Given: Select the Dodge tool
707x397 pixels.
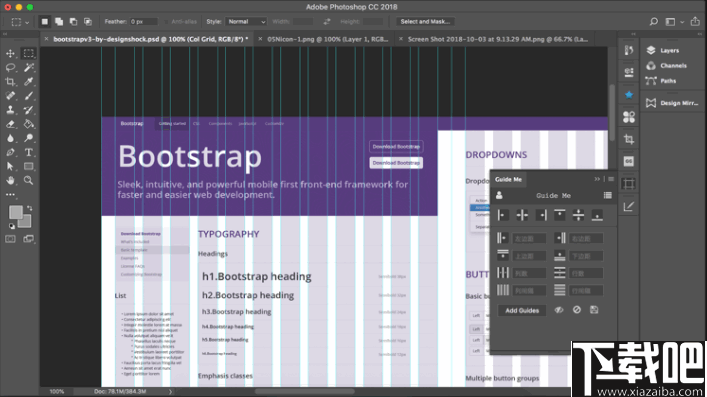Looking at the screenshot, I should pyautogui.click(x=28, y=138).
